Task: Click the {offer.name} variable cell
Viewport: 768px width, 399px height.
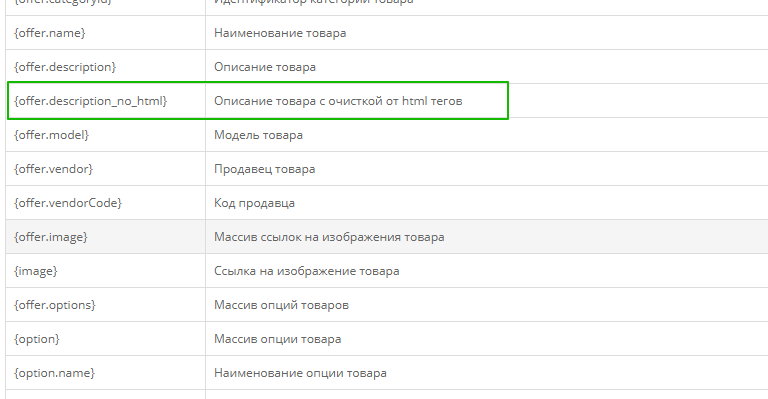Action: pos(105,33)
